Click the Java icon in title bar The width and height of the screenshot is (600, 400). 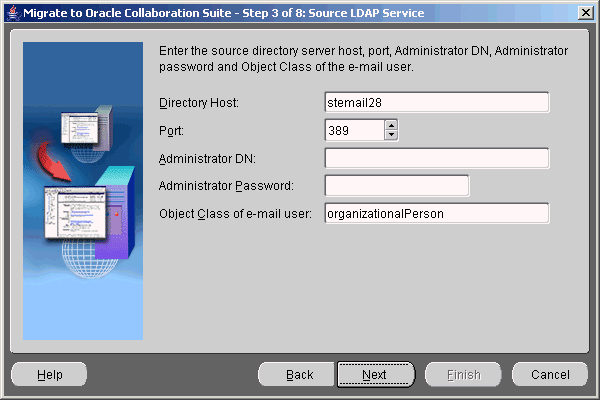click(x=13, y=13)
